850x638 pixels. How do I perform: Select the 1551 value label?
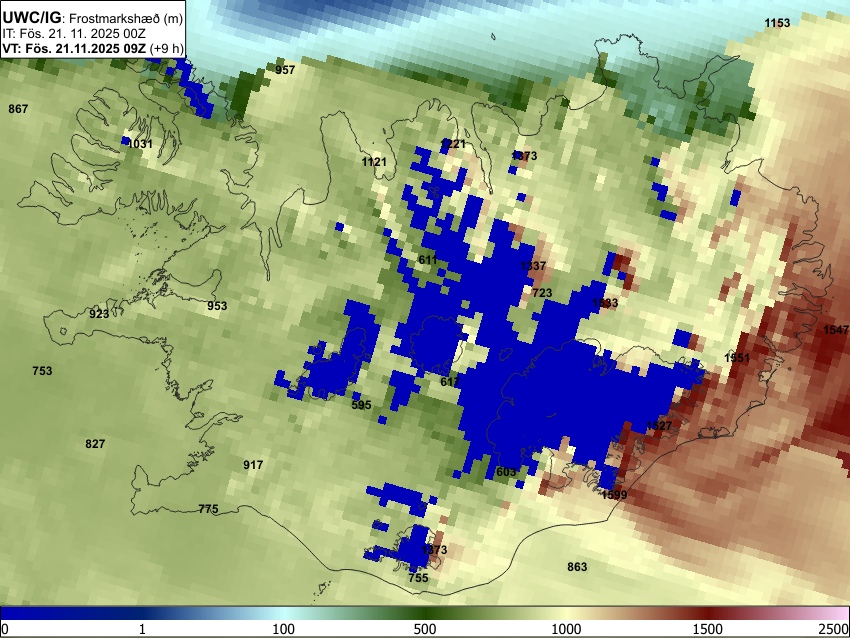737,358
